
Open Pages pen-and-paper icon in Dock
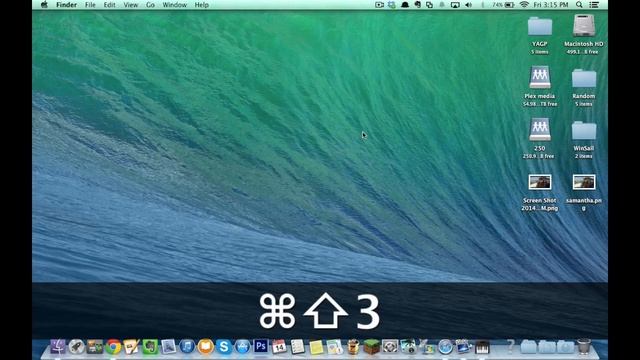pyautogui.click(x=131, y=347)
